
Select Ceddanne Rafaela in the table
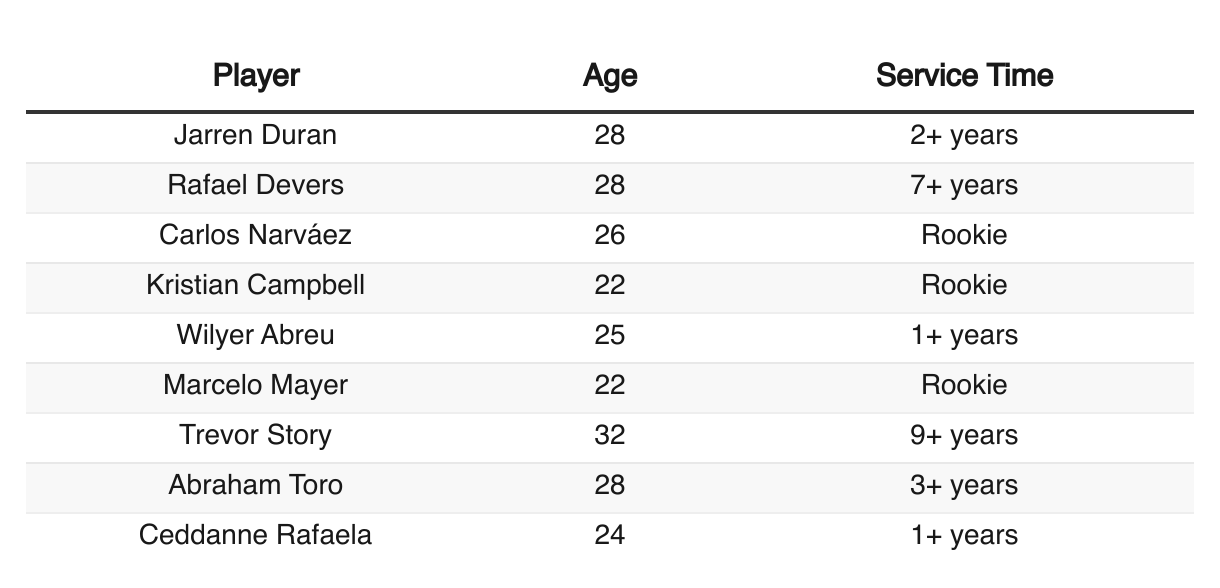pos(256,535)
